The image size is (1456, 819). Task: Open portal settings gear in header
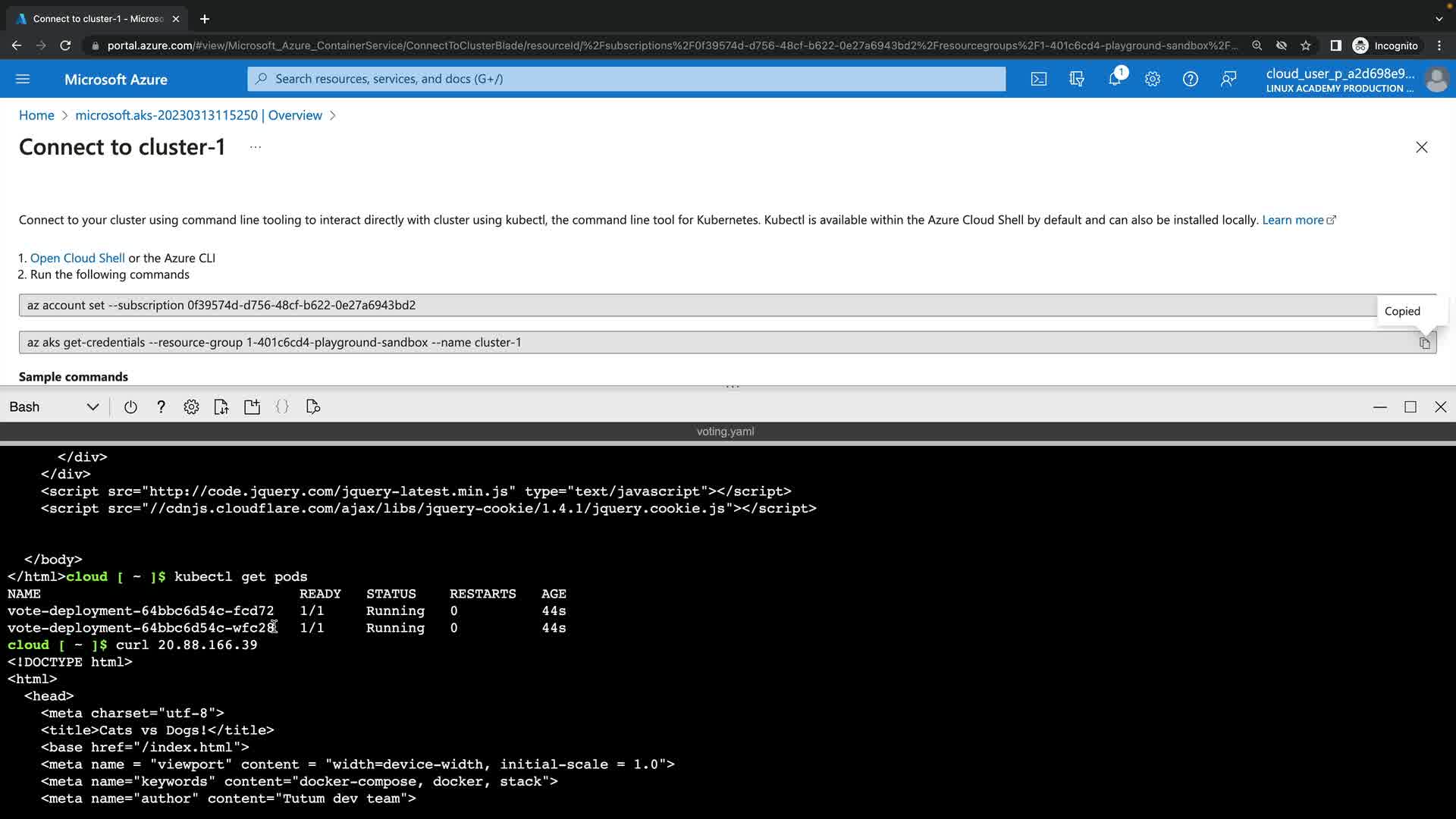pyautogui.click(x=1152, y=79)
